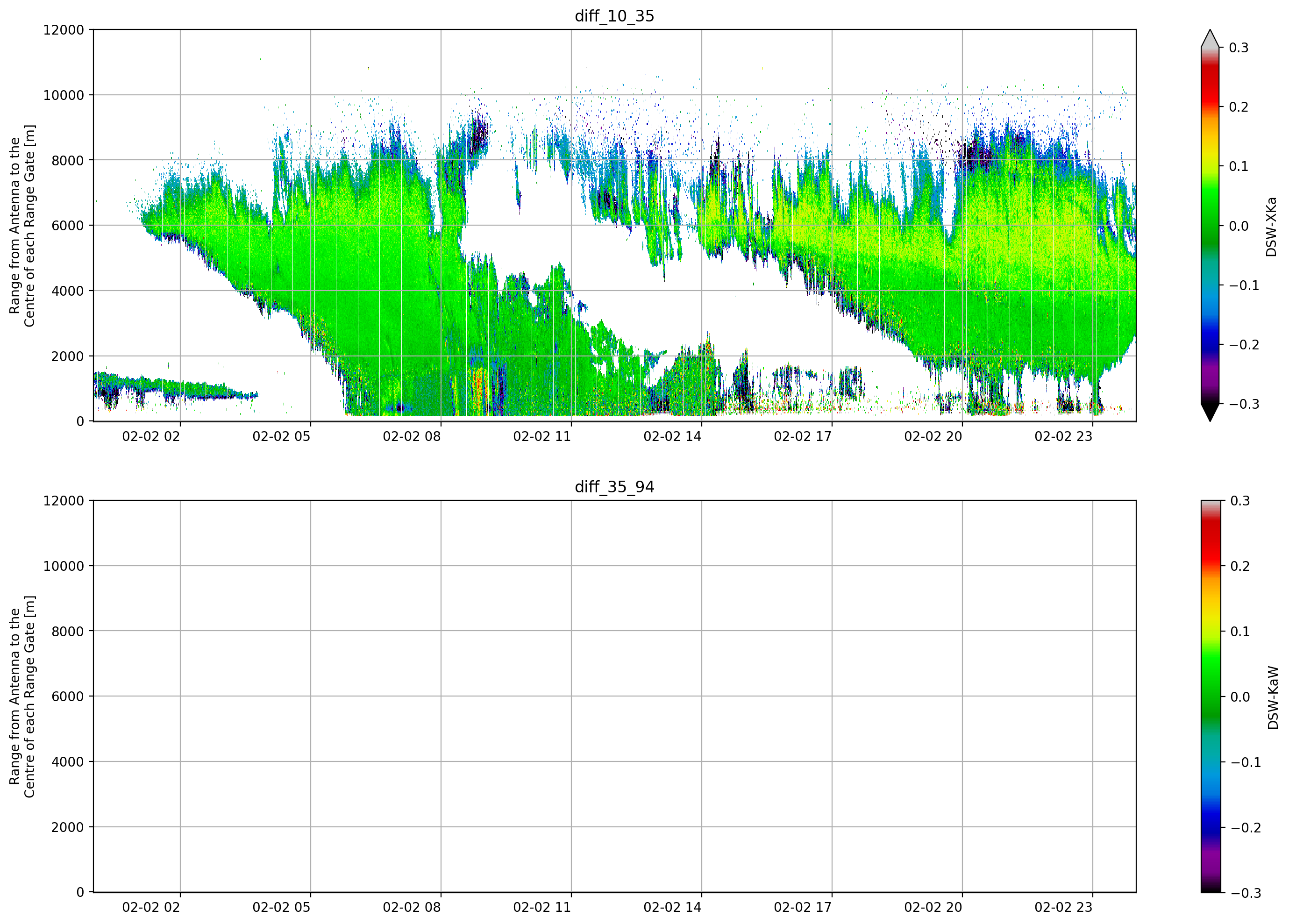Click the 02-02 14 tick label on bottom plot
This screenshot has height=924, width=1289.
click(672, 907)
